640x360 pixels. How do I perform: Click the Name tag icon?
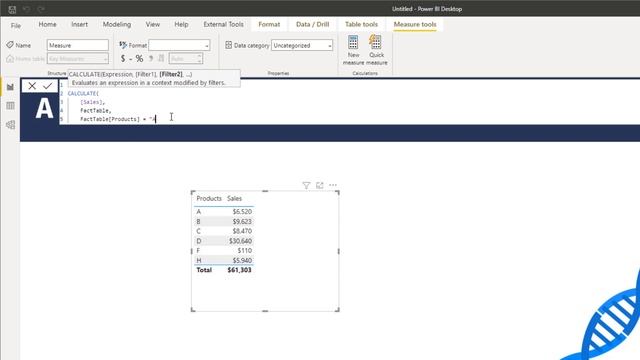[10, 45]
